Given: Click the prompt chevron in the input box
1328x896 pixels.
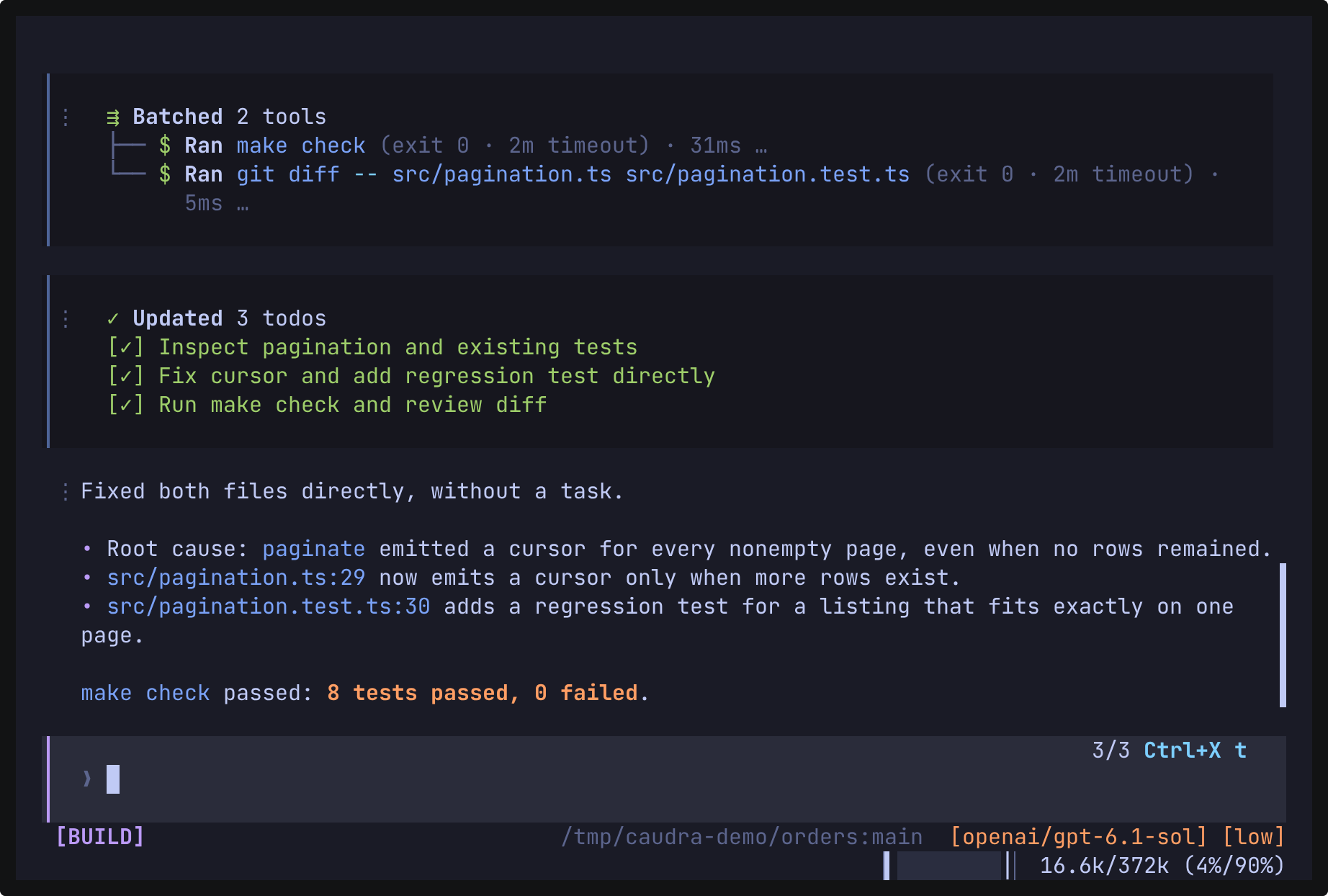Looking at the screenshot, I should coord(87,779).
